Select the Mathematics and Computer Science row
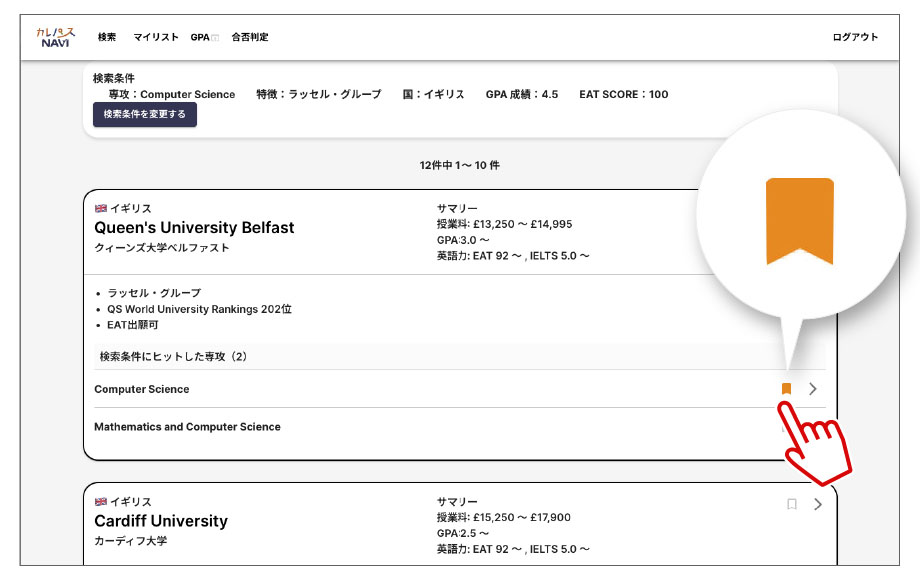Screen dimensions: 920x580 (x=187, y=427)
